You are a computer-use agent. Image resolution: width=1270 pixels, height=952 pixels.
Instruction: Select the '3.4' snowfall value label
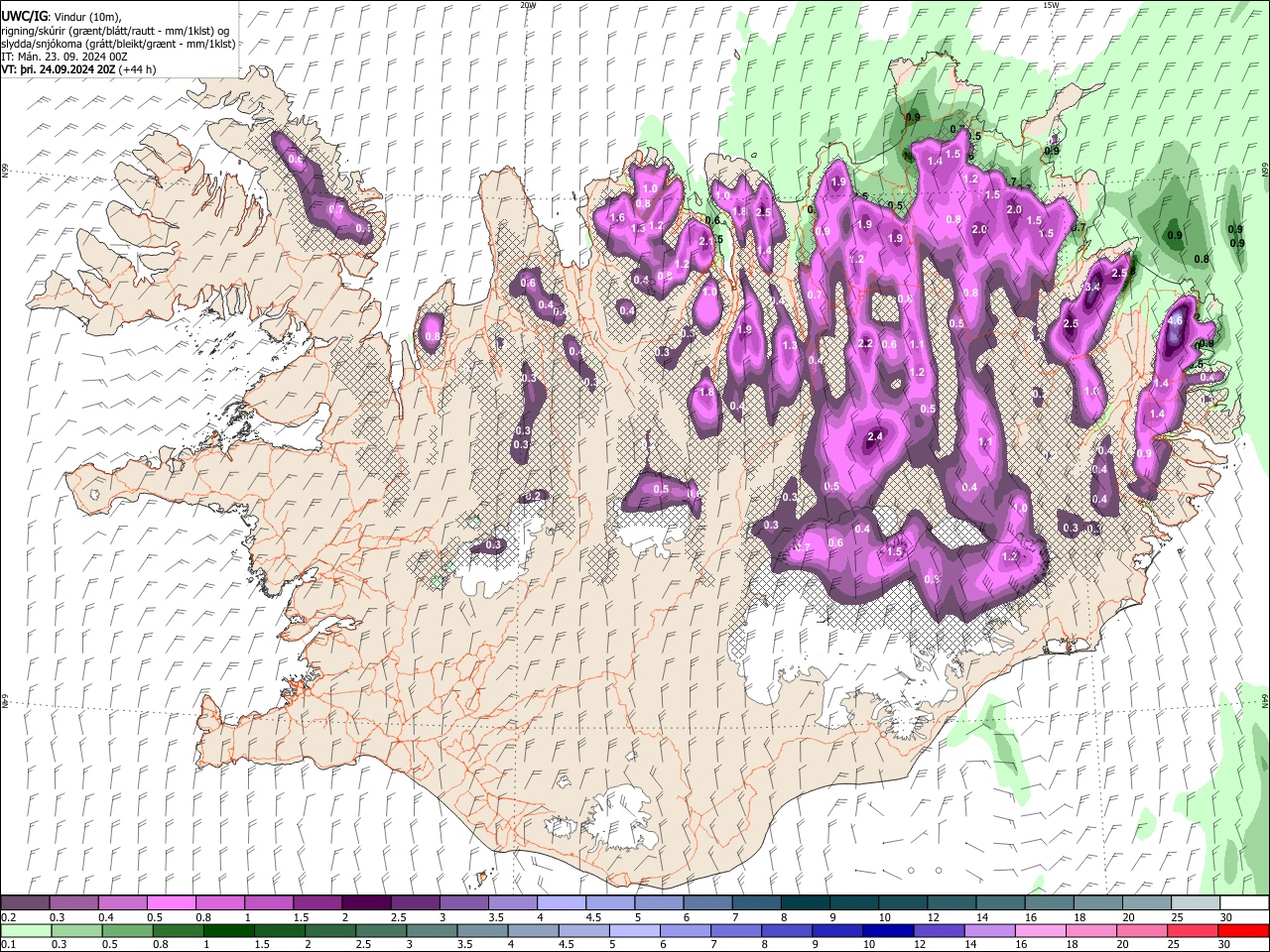tap(1093, 287)
